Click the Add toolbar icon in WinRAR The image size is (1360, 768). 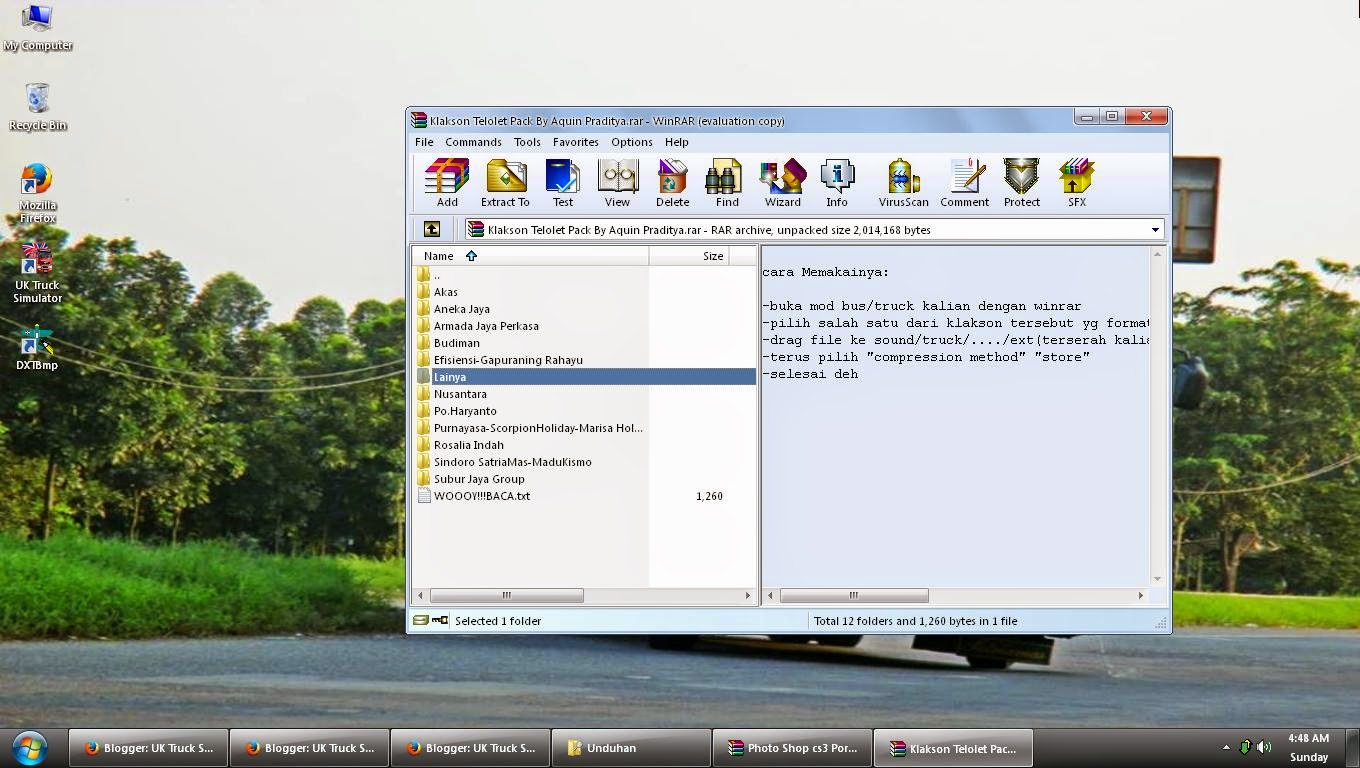click(447, 182)
